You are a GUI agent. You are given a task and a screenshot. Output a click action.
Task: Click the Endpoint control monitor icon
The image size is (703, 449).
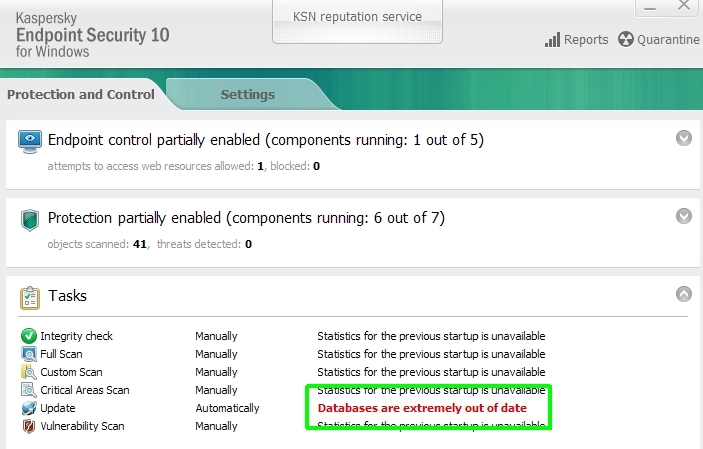tap(30, 141)
